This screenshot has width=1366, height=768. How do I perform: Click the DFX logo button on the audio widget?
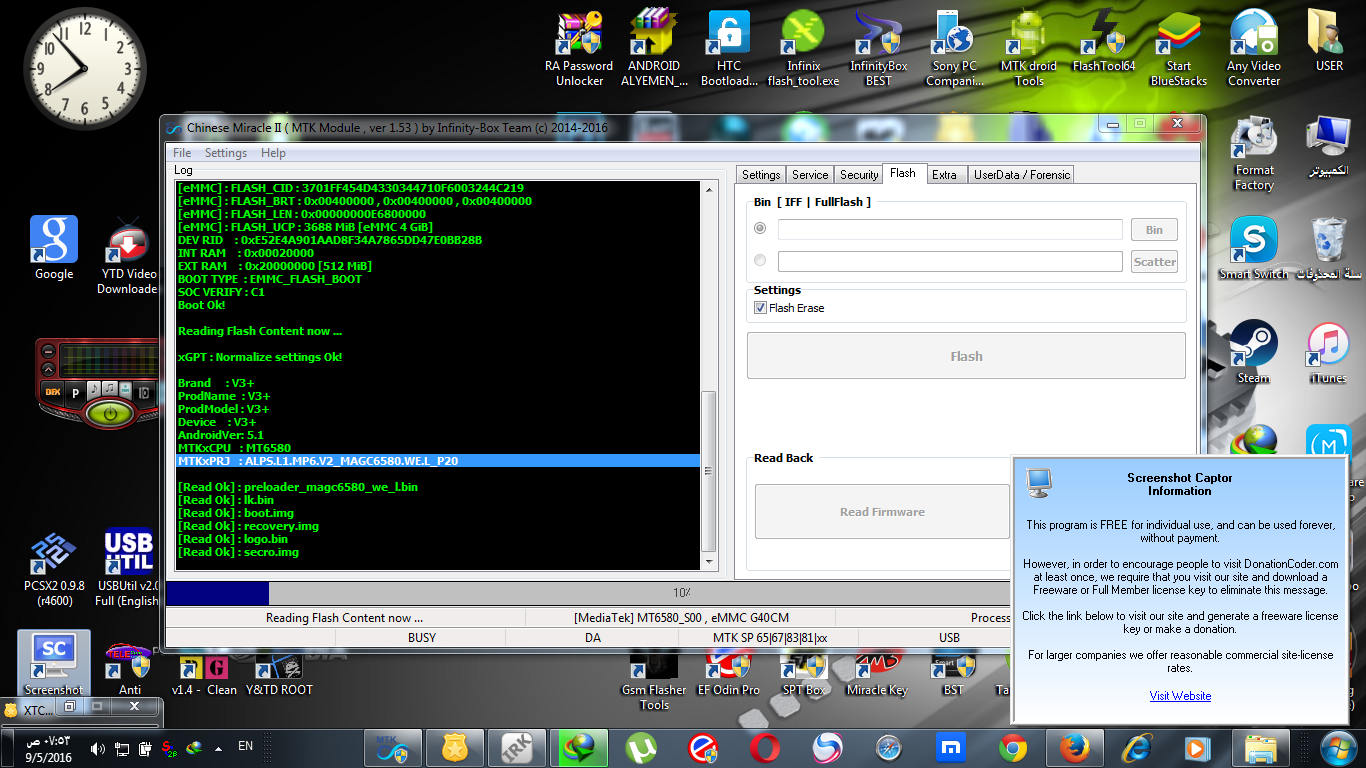pos(52,392)
